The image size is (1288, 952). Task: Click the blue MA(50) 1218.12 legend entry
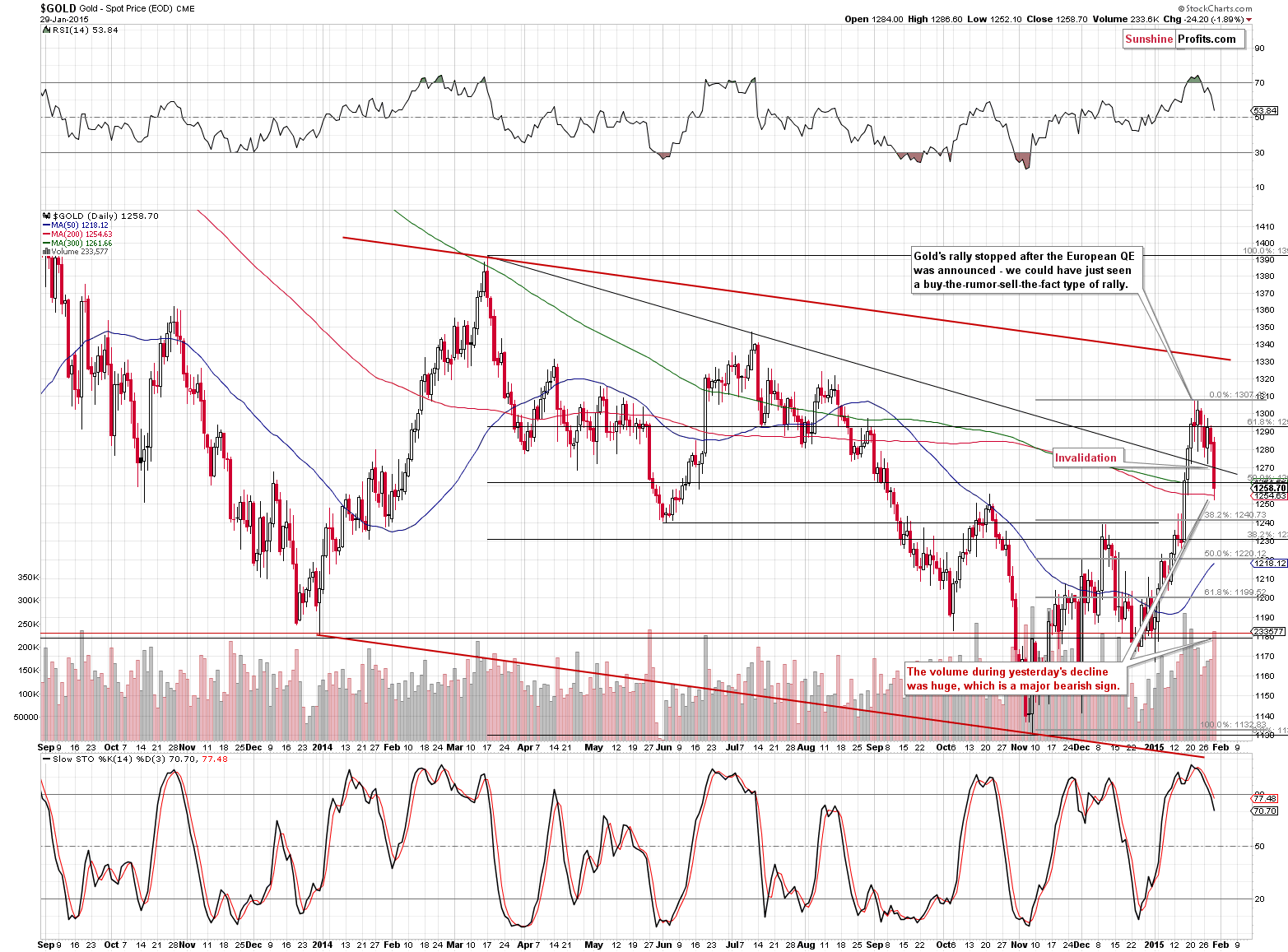click(75, 225)
